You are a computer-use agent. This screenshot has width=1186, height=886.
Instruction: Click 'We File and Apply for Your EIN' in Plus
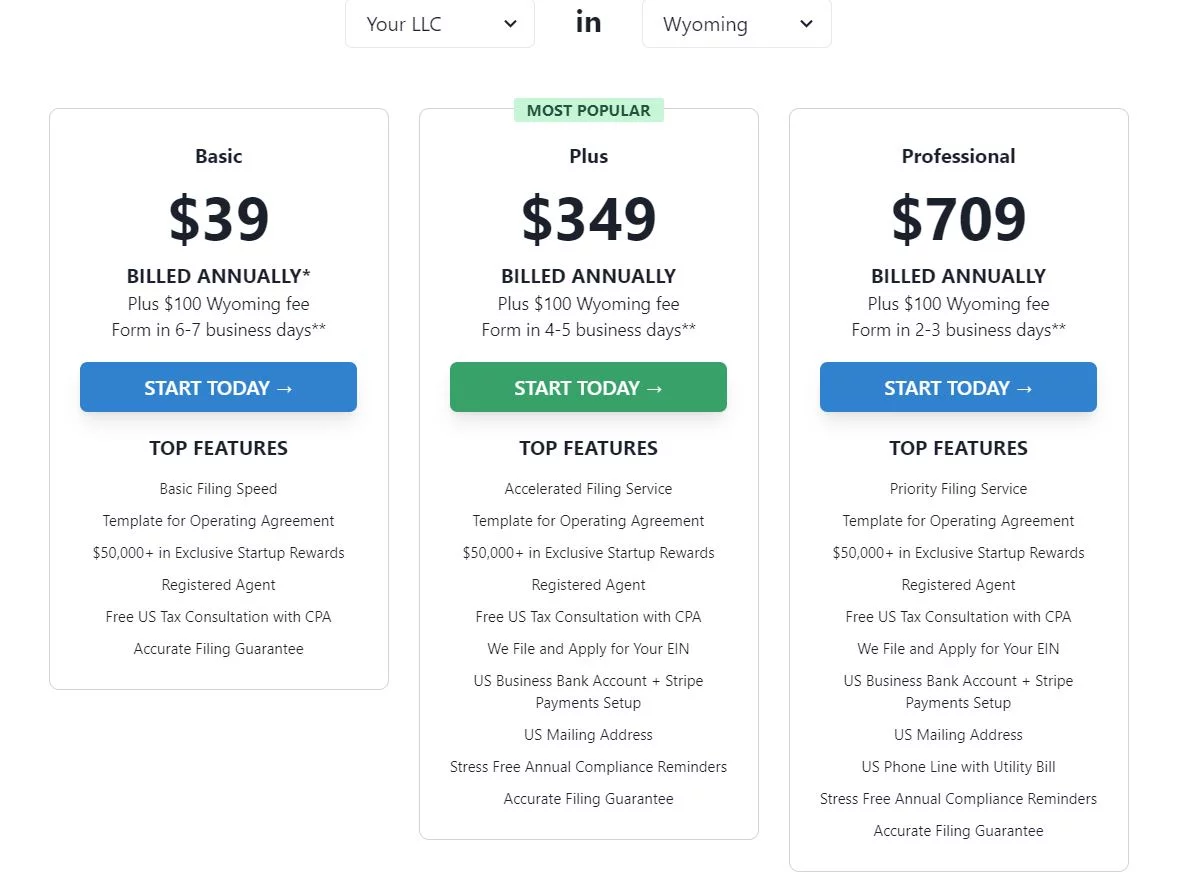(x=588, y=649)
